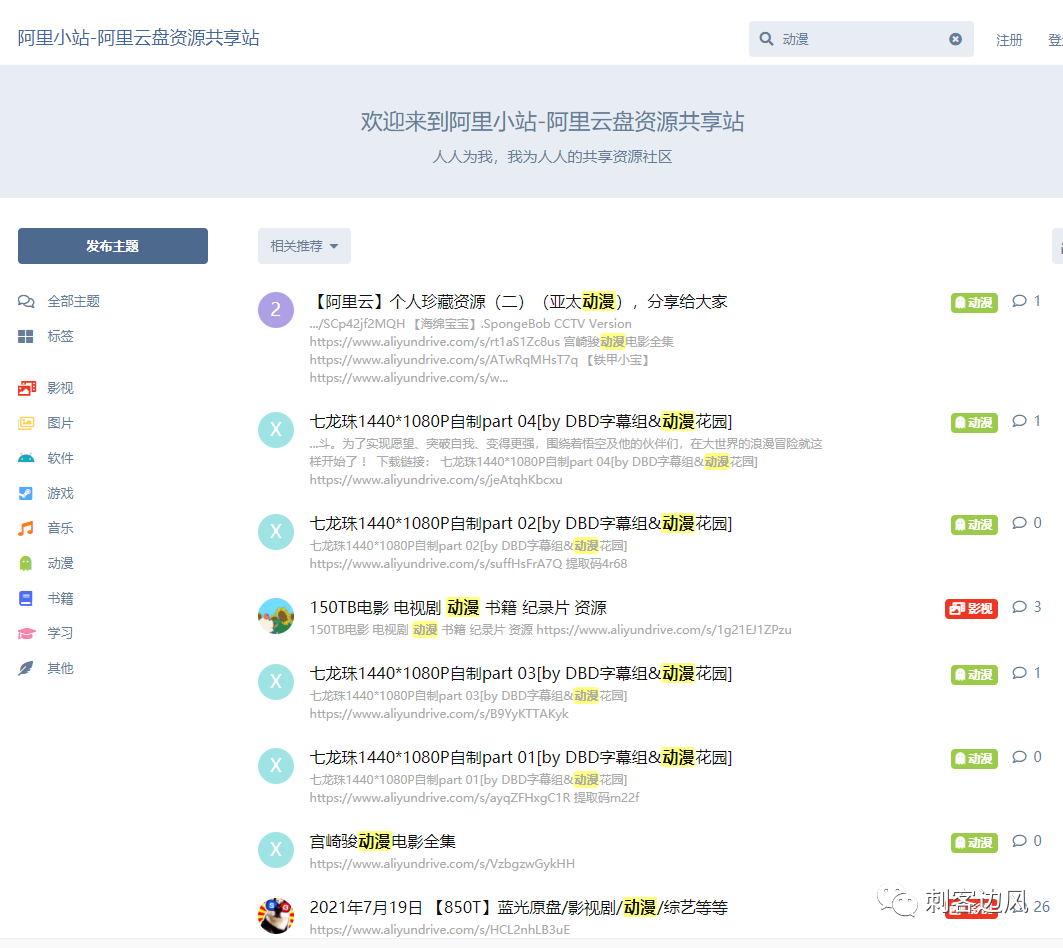Click text https://www.aliyundrive.com/s/HCL2nhLB3uE

pos(440,930)
